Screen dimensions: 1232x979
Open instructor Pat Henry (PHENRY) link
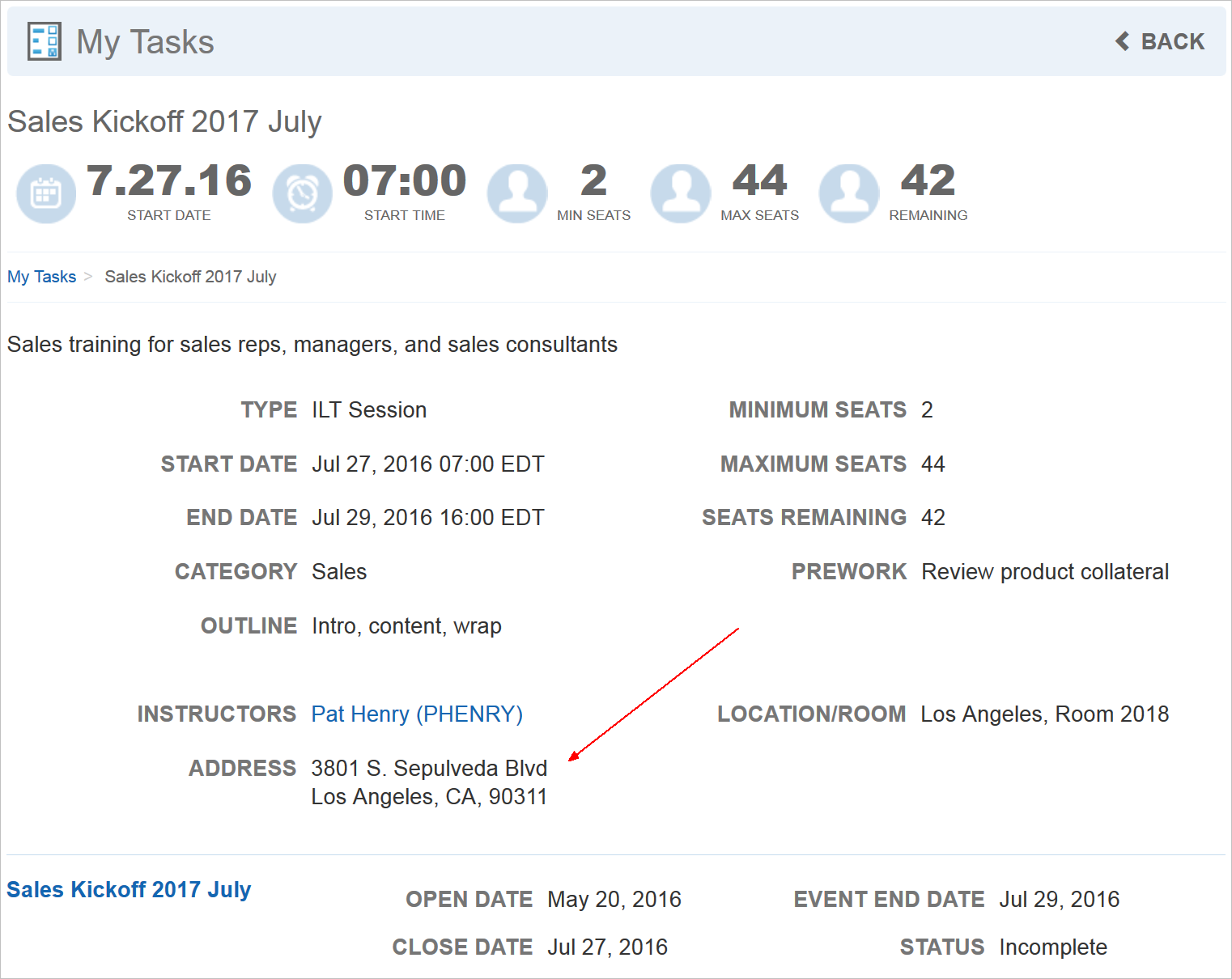click(417, 714)
